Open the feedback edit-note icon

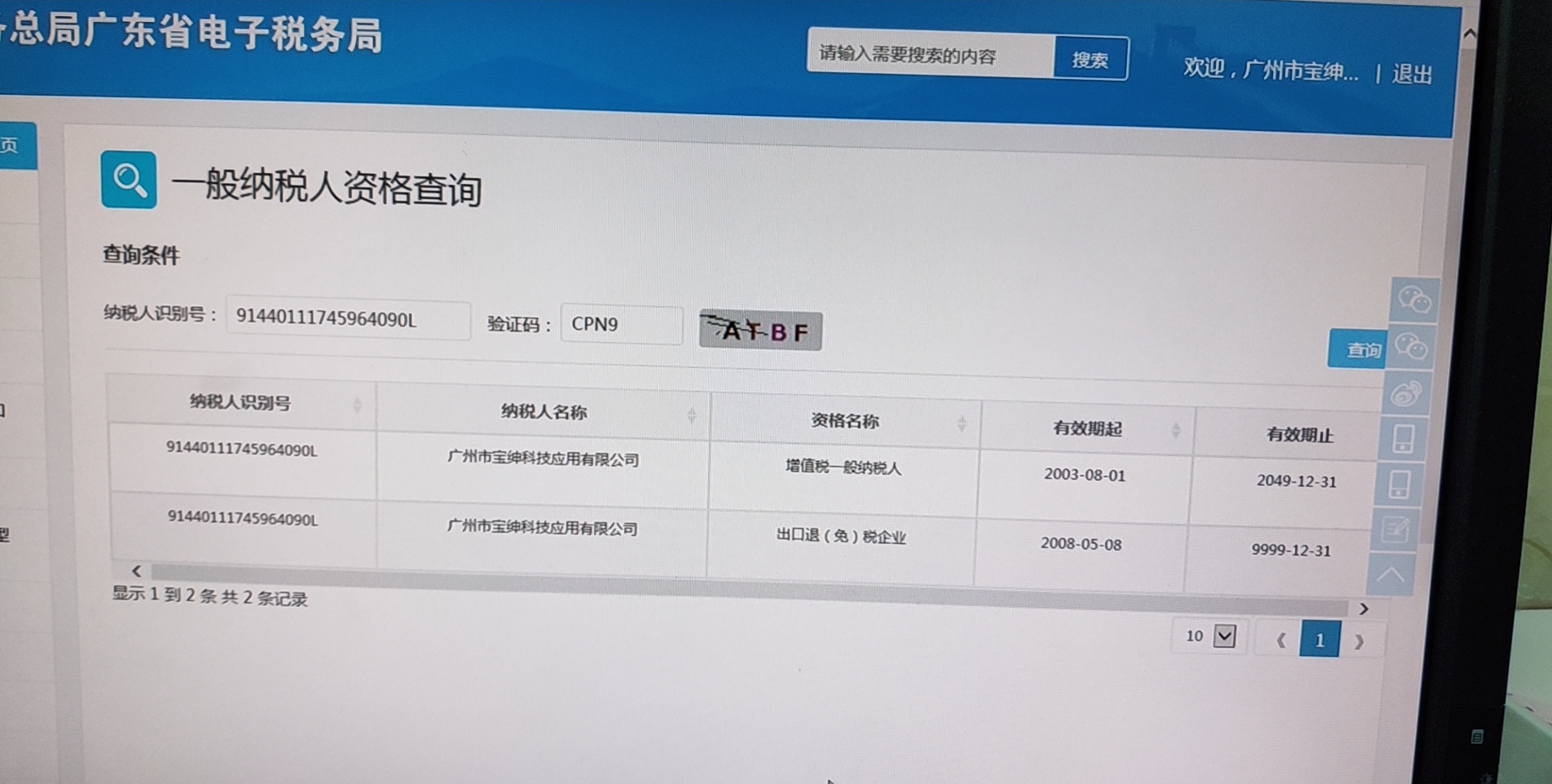(x=1395, y=530)
